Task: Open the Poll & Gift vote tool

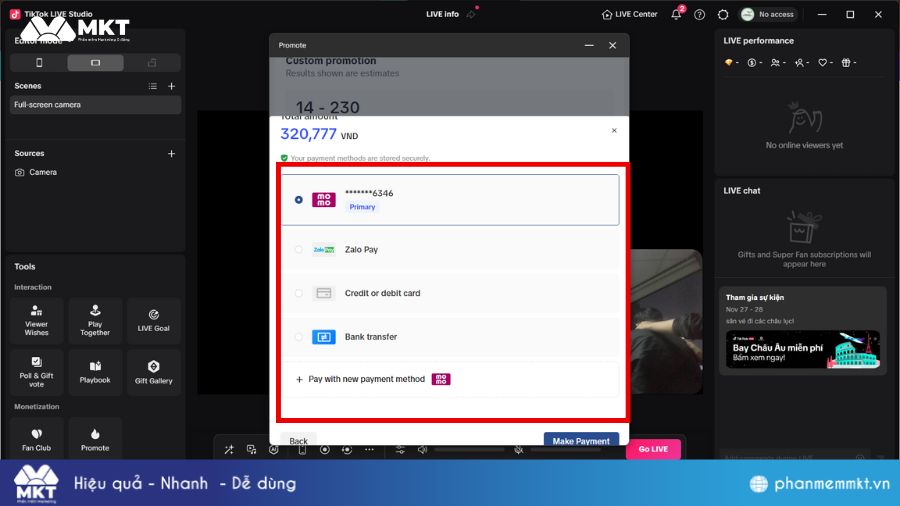Action: point(36,372)
